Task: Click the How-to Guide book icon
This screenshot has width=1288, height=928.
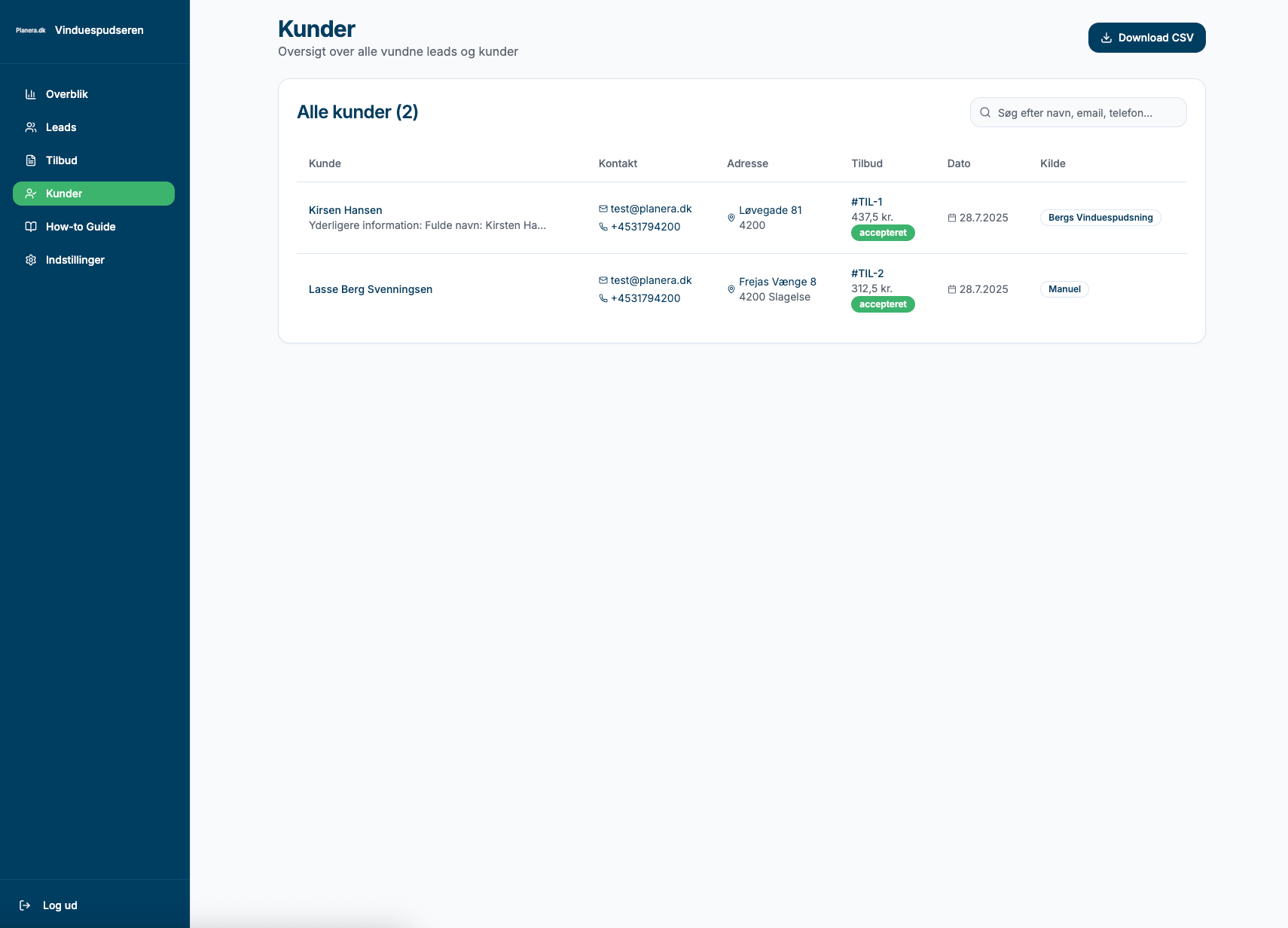Action: click(31, 227)
